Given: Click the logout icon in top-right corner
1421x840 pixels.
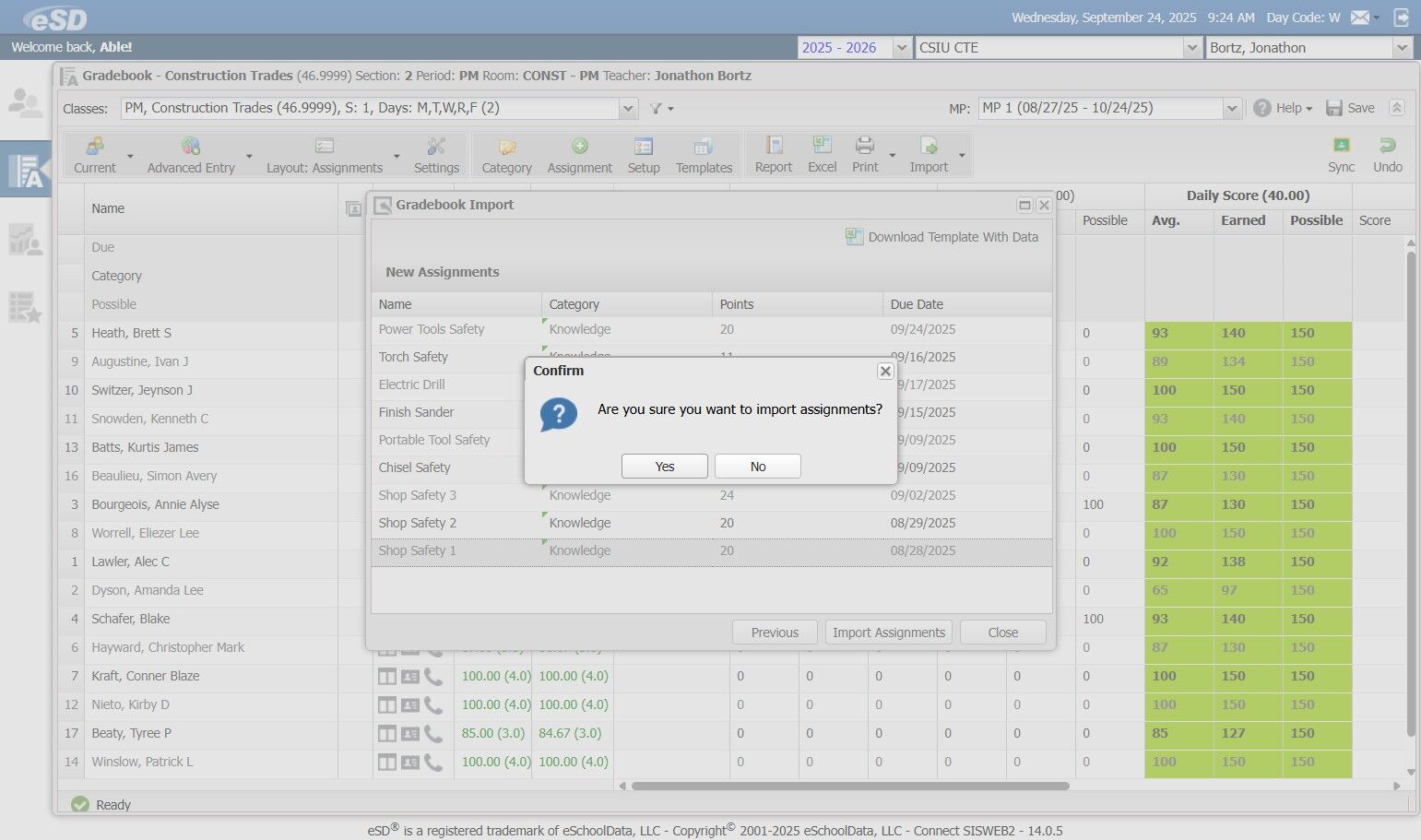Looking at the screenshot, I should pyautogui.click(x=1401, y=18).
